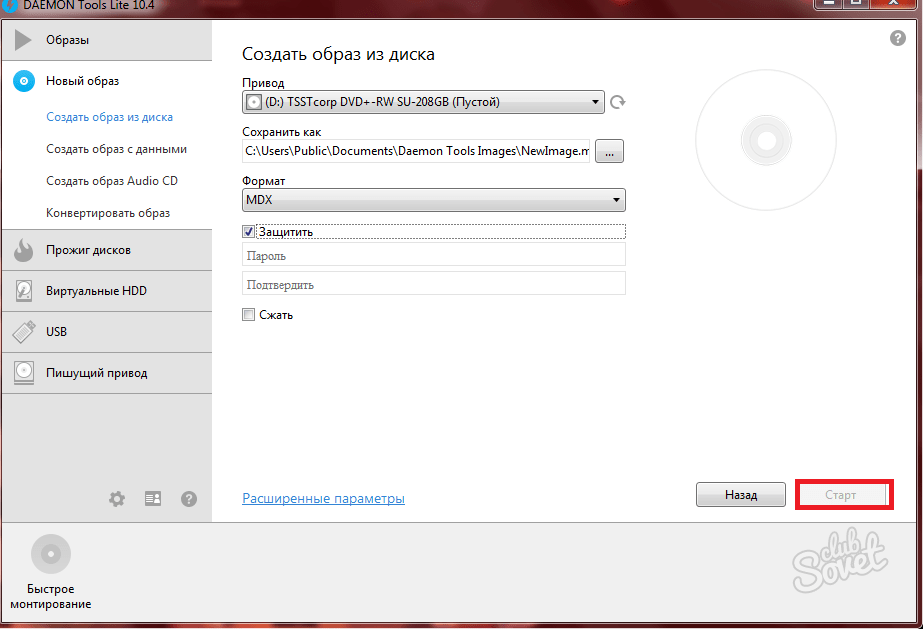Open Пишущий привод drive icon

click(24, 373)
